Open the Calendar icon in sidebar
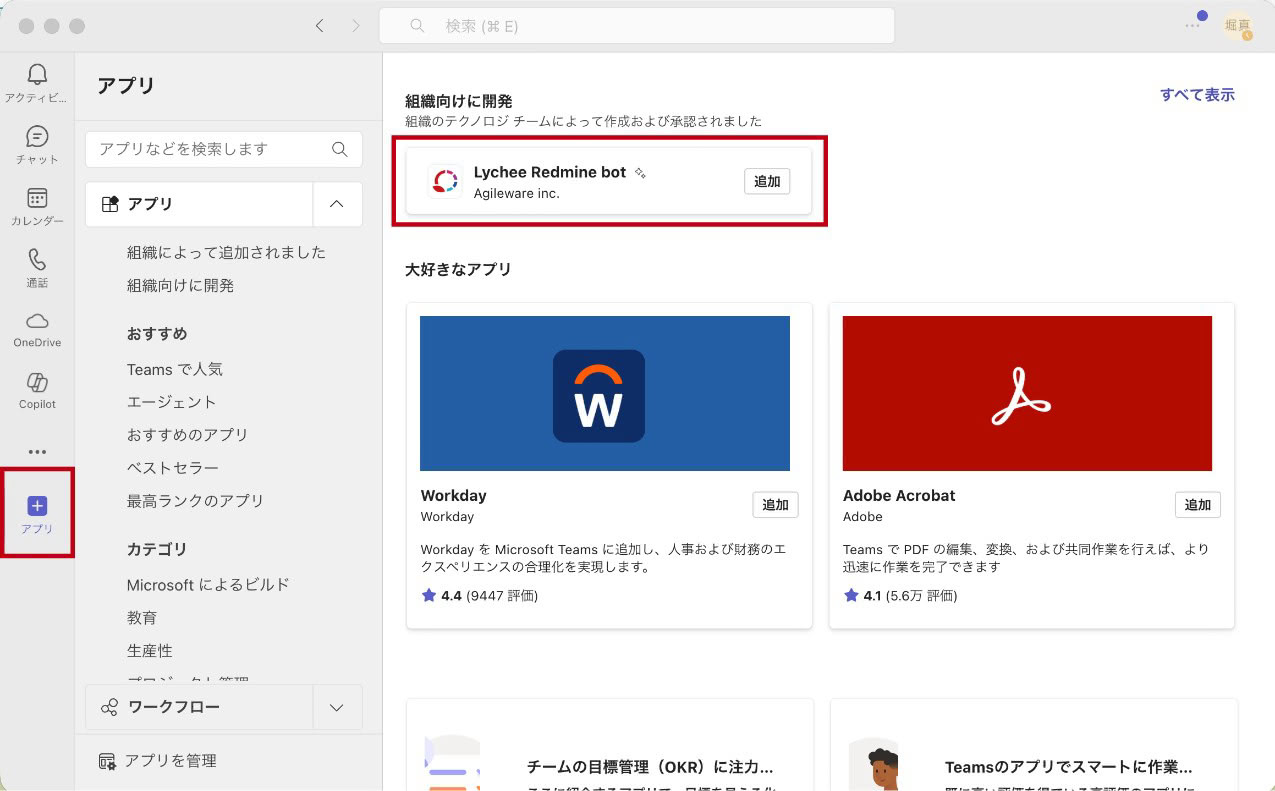 point(37,199)
